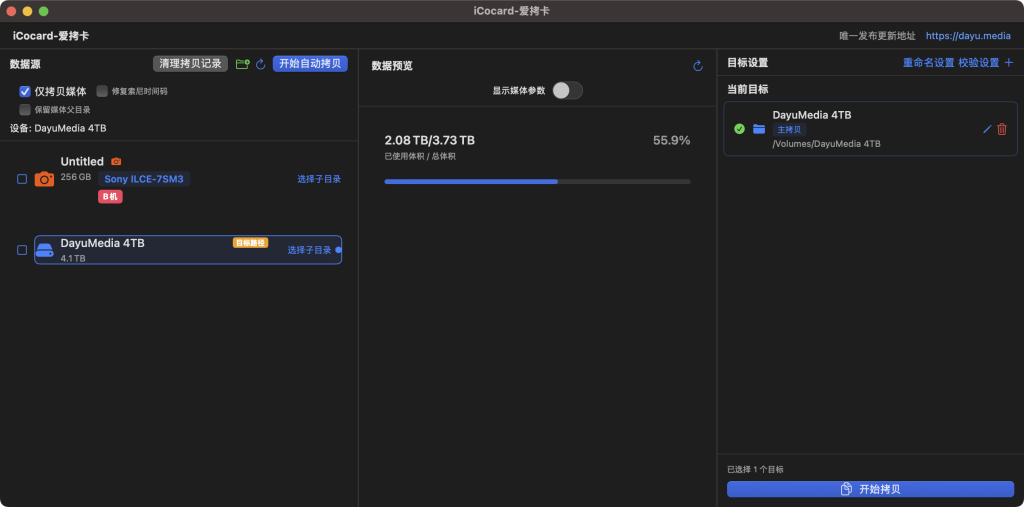Add a new target with plus icon
This screenshot has width=1024, height=507.
pos(1008,63)
